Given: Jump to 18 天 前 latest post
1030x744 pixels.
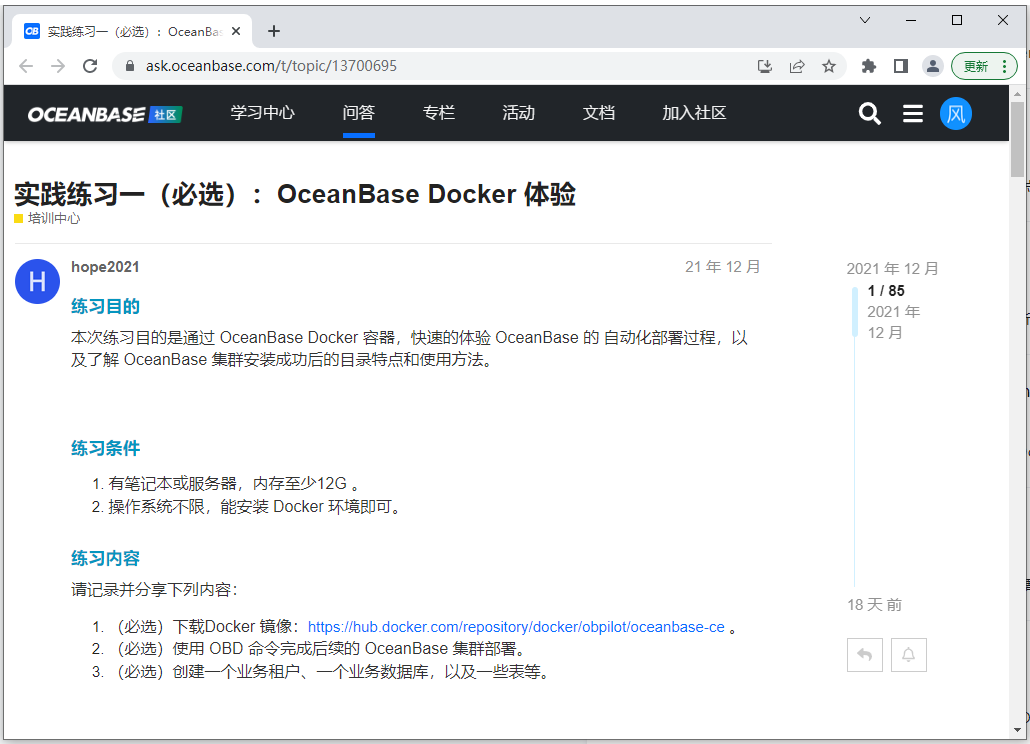Looking at the screenshot, I should (874, 605).
